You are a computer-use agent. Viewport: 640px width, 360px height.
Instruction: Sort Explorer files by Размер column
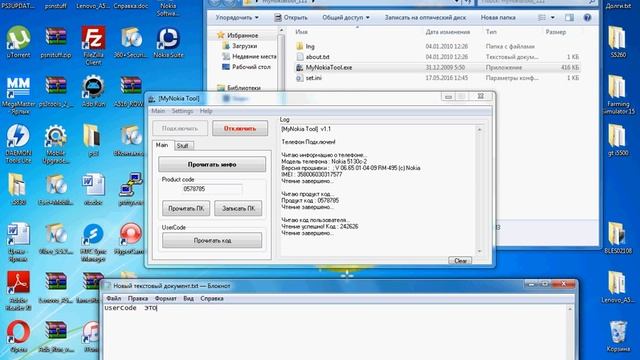point(556,32)
